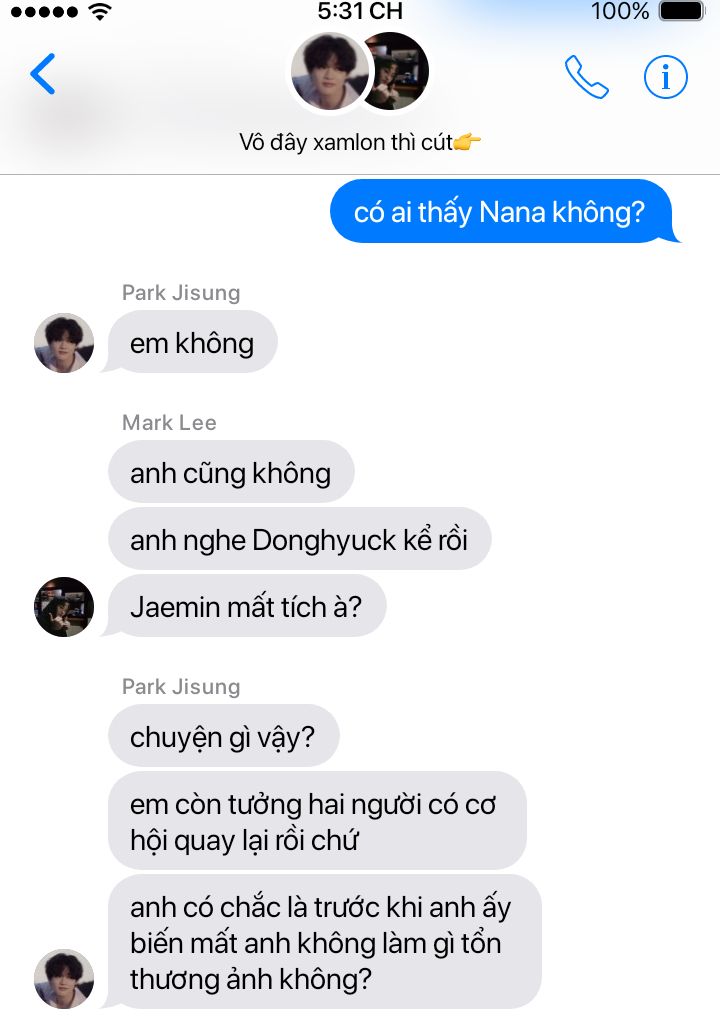Tap the battery indicator in status bar
720x1026 pixels.
(681, 11)
